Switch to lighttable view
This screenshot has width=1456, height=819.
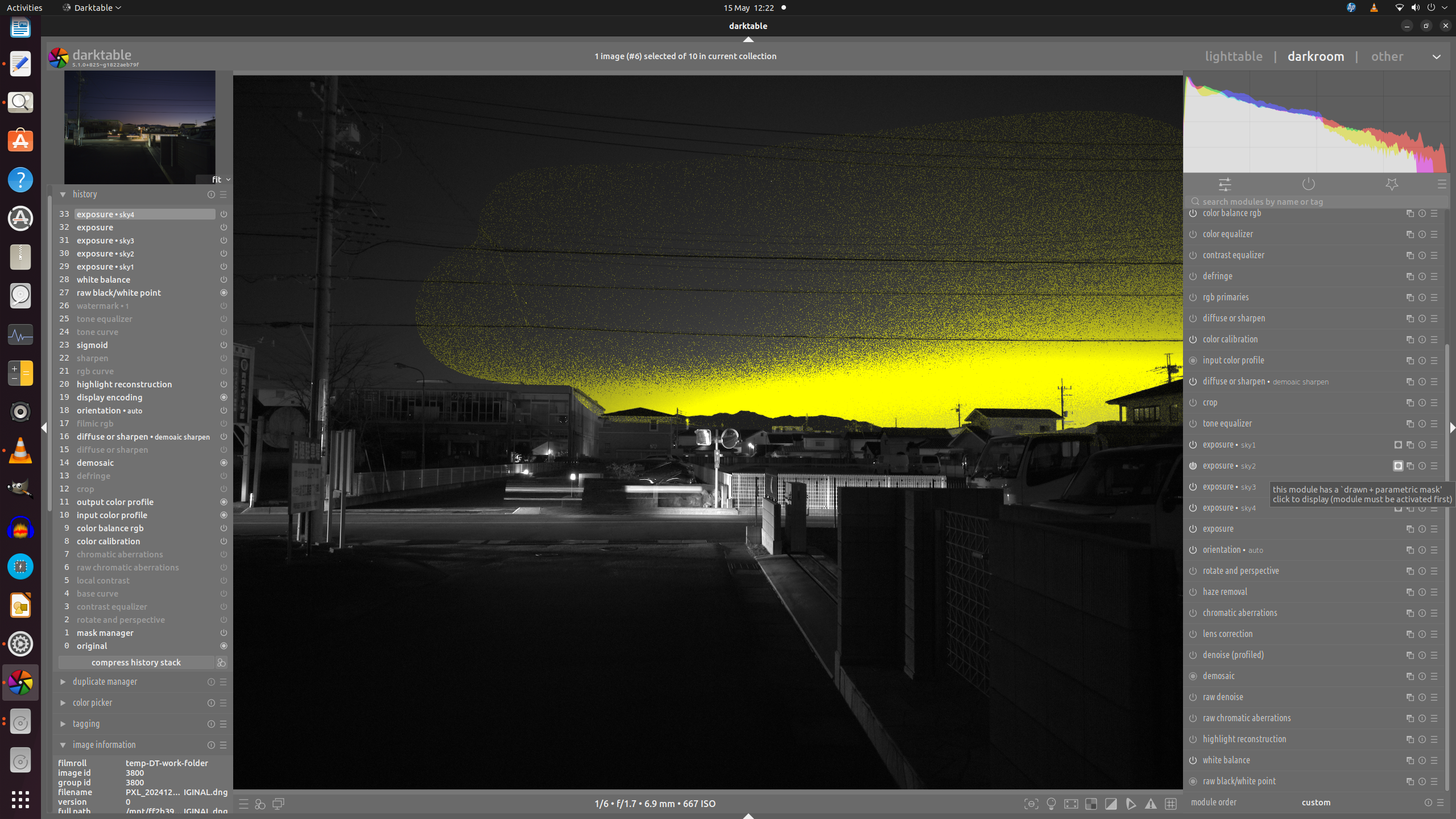point(1234,56)
